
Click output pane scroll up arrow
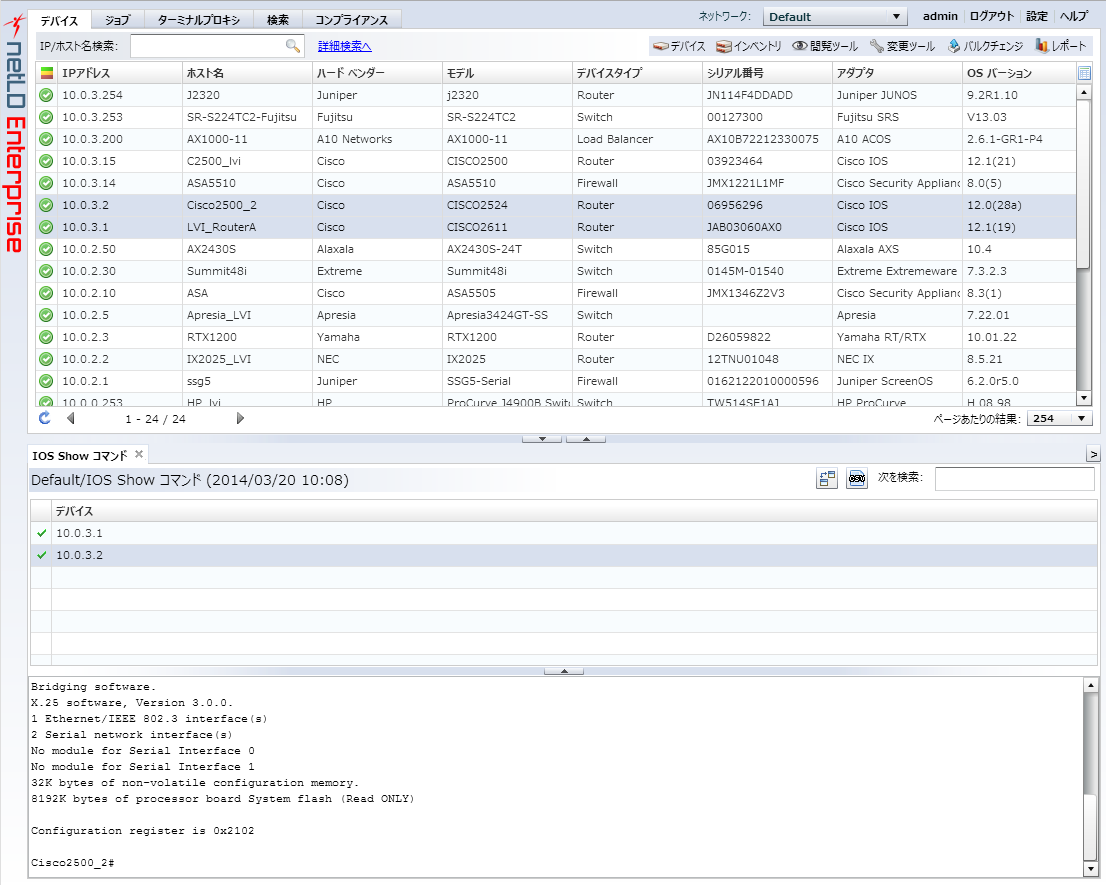coord(1090,685)
